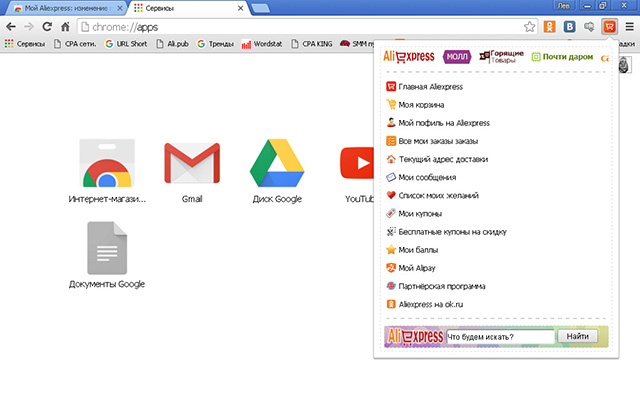Open the purple Молл badge
Image resolution: width=640 pixels, height=400 pixels.
click(x=457, y=57)
